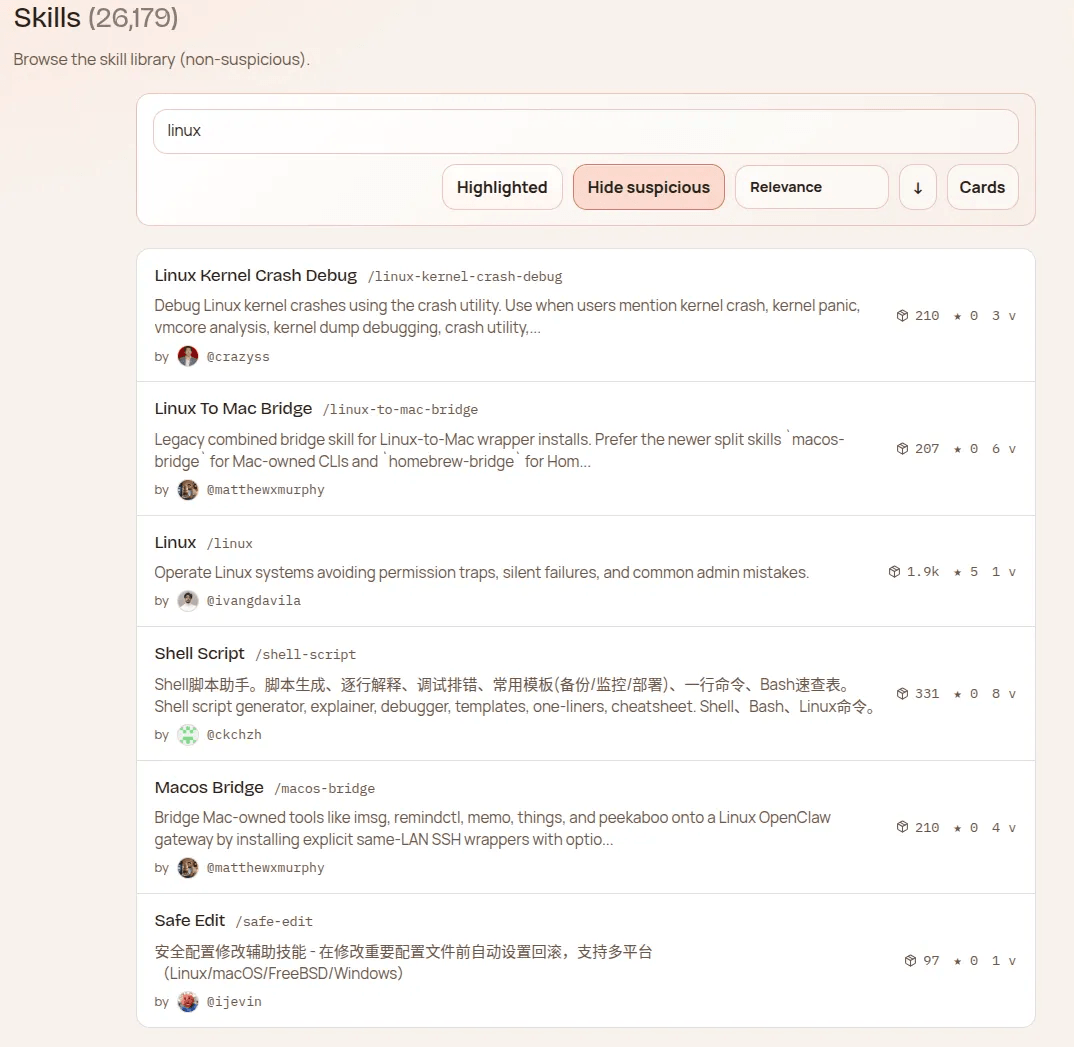Click the @crazyss author avatar
This screenshot has width=1074, height=1047.
click(x=188, y=356)
